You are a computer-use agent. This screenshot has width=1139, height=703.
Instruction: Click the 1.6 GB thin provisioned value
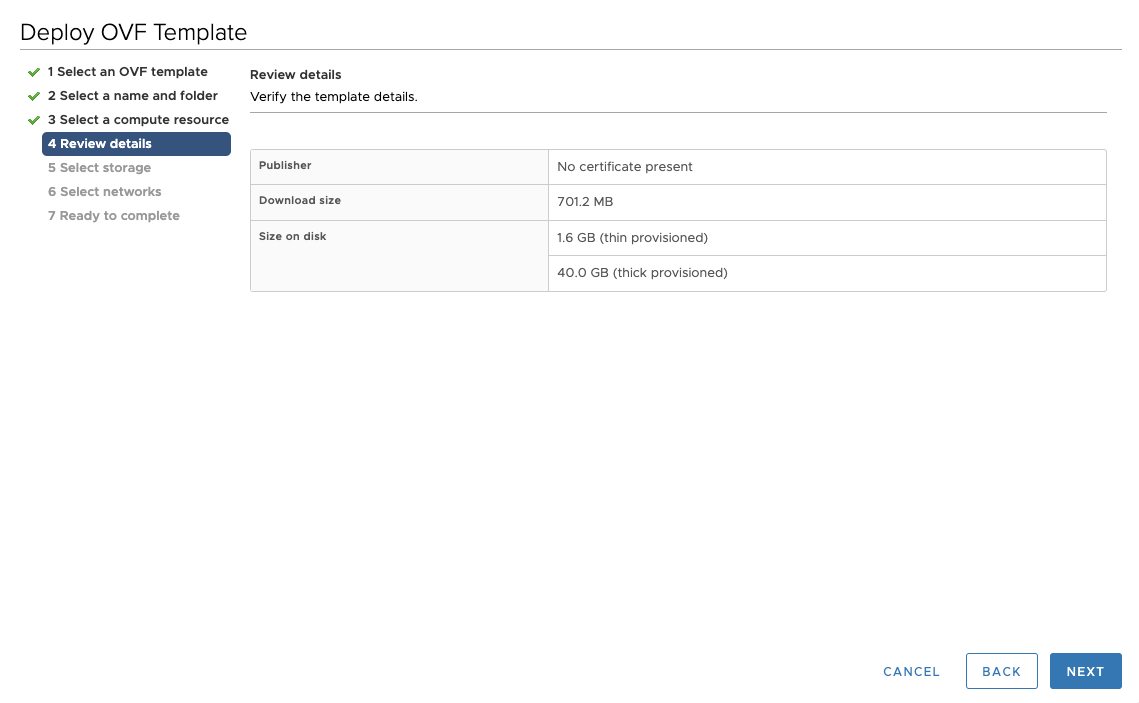tap(633, 237)
